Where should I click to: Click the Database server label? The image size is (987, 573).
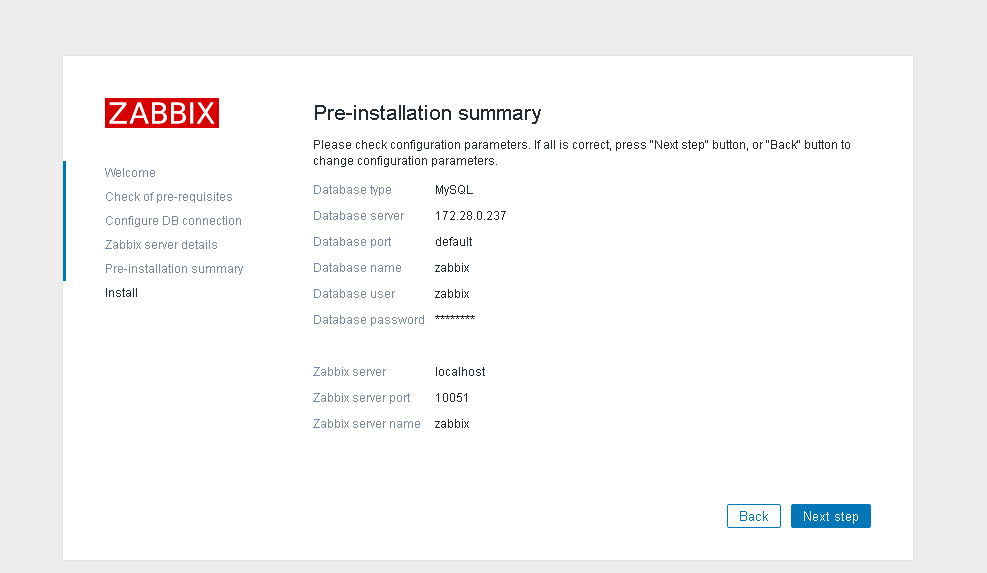pyautogui.click(x=358, y=215)
